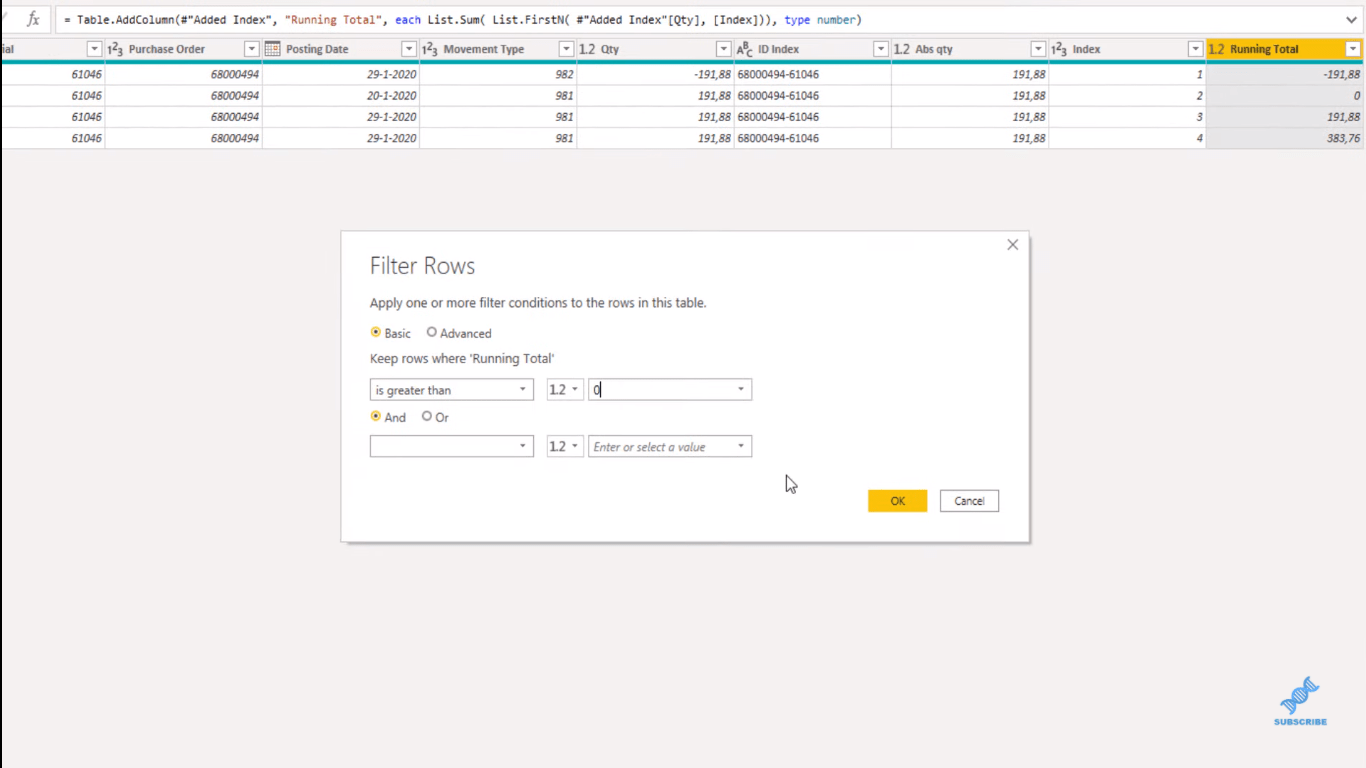Click Running Total cell -191,88
The height and width of the screenshot is (768, 1366).
(1284, 74)
